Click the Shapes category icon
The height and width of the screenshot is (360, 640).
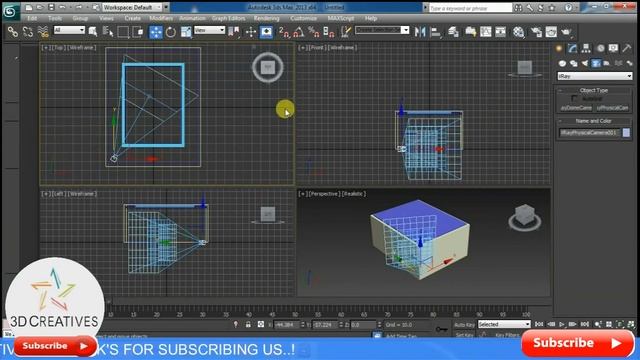pyautogui.click(x=573, y=63)
